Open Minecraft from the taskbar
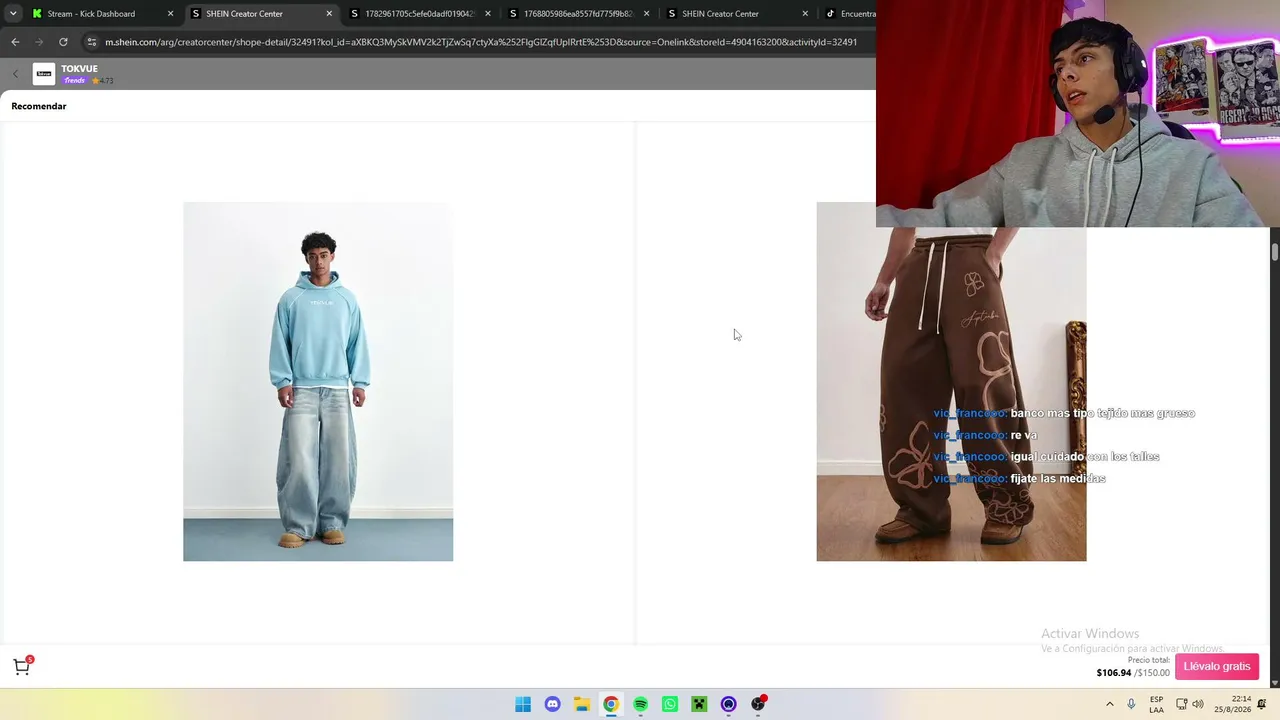Screen dimensions: 1280x720 pos(699,704)
